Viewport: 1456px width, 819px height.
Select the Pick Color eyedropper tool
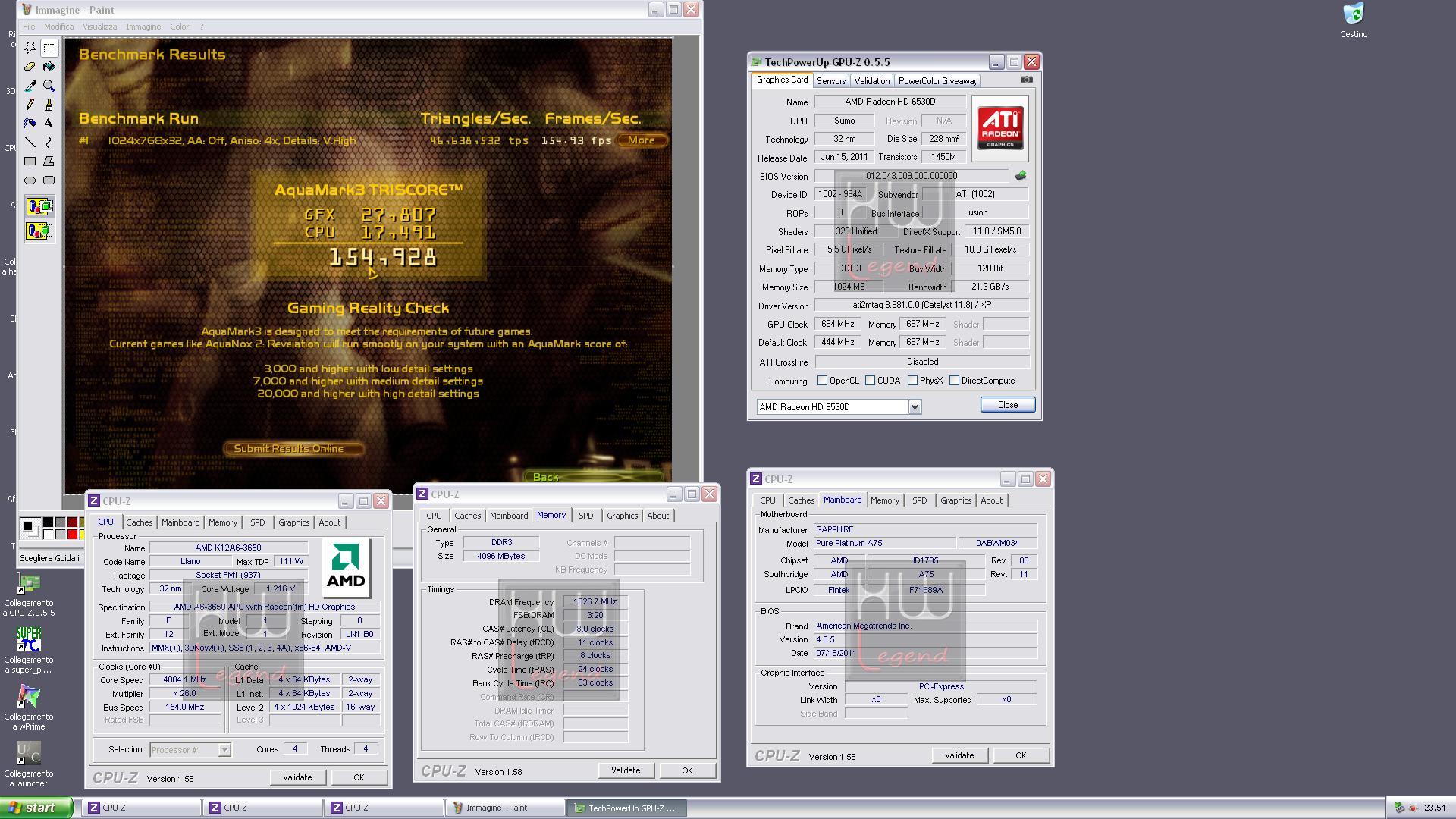[x=30, y=86]
